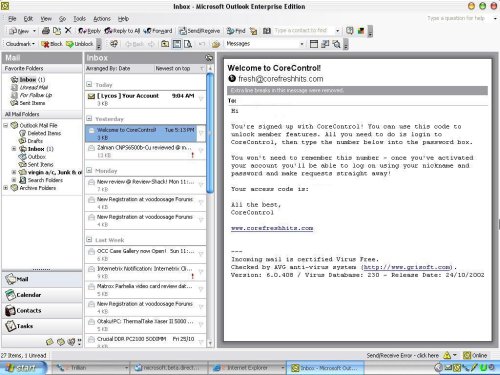Open the New item dropdown arrow

tap(34, 31)
